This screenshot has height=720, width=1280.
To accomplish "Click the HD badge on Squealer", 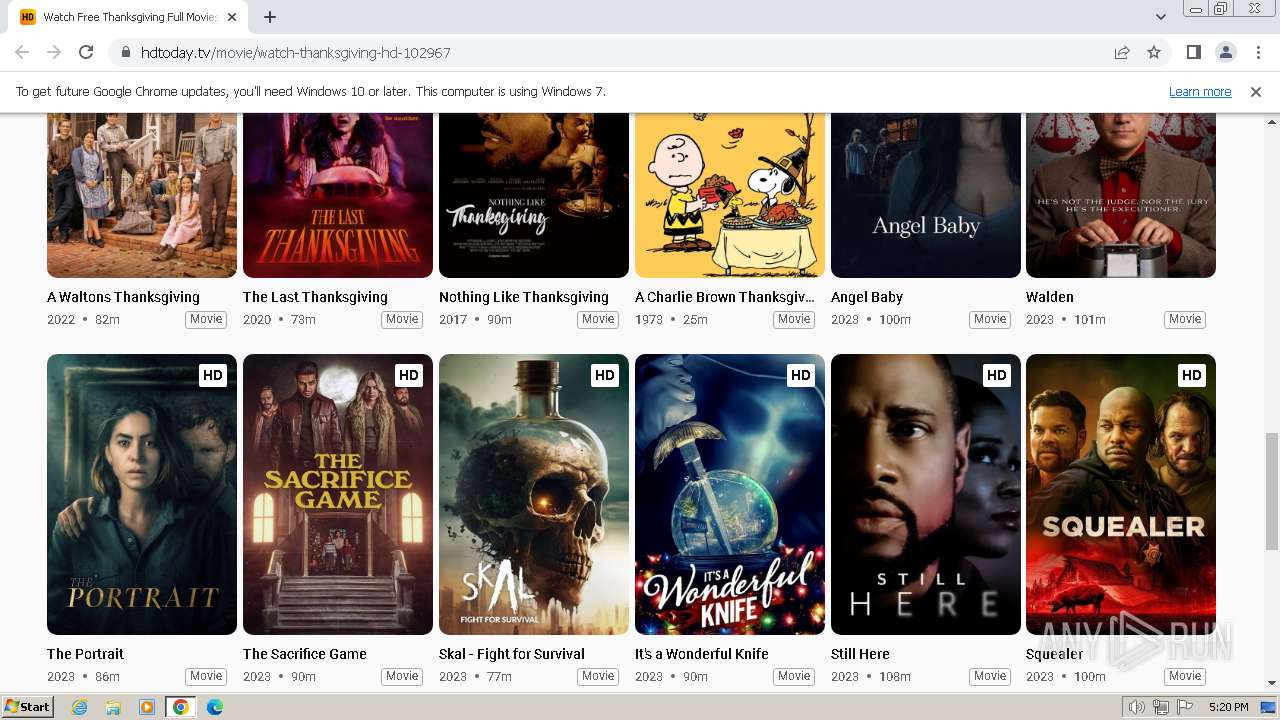I will (x=1191, y=375).
